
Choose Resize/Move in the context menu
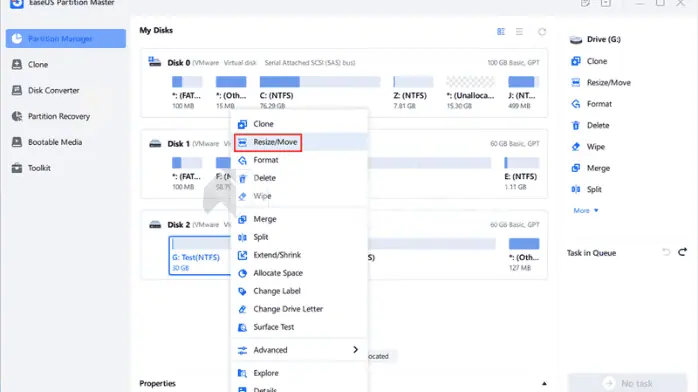[300, 142]
